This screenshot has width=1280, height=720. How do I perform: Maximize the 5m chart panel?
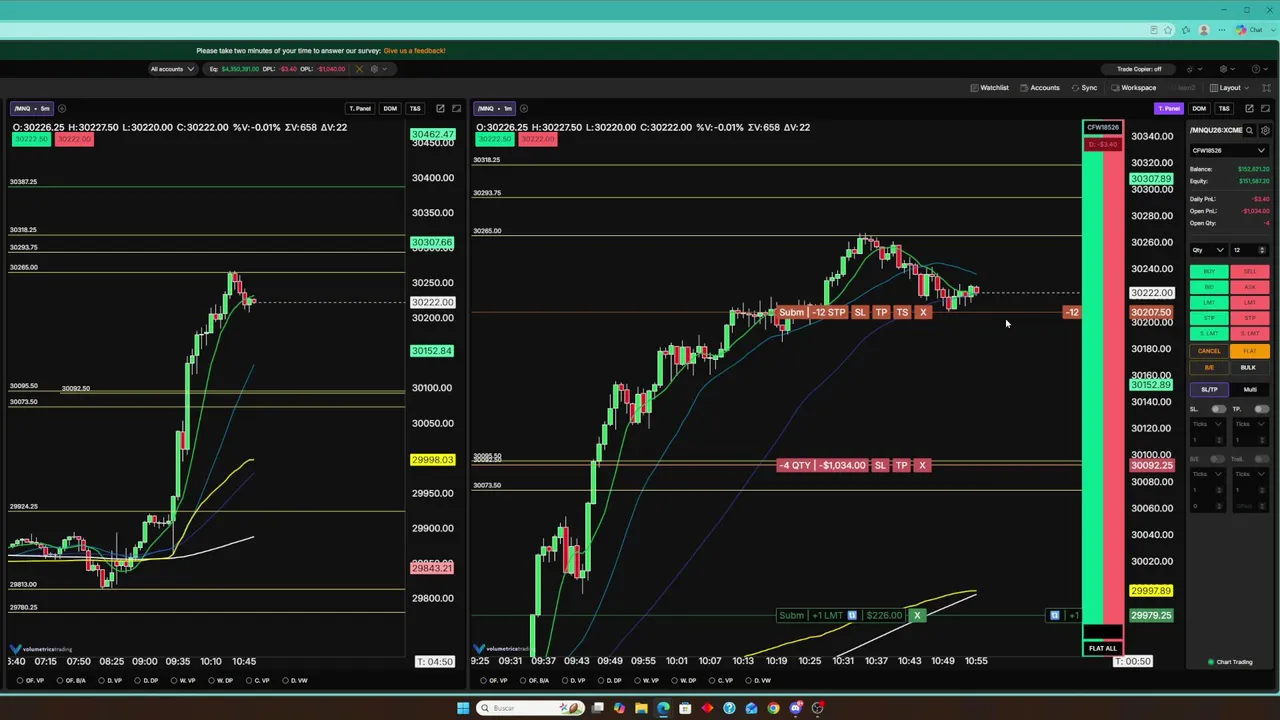click(x=457, y=108)
